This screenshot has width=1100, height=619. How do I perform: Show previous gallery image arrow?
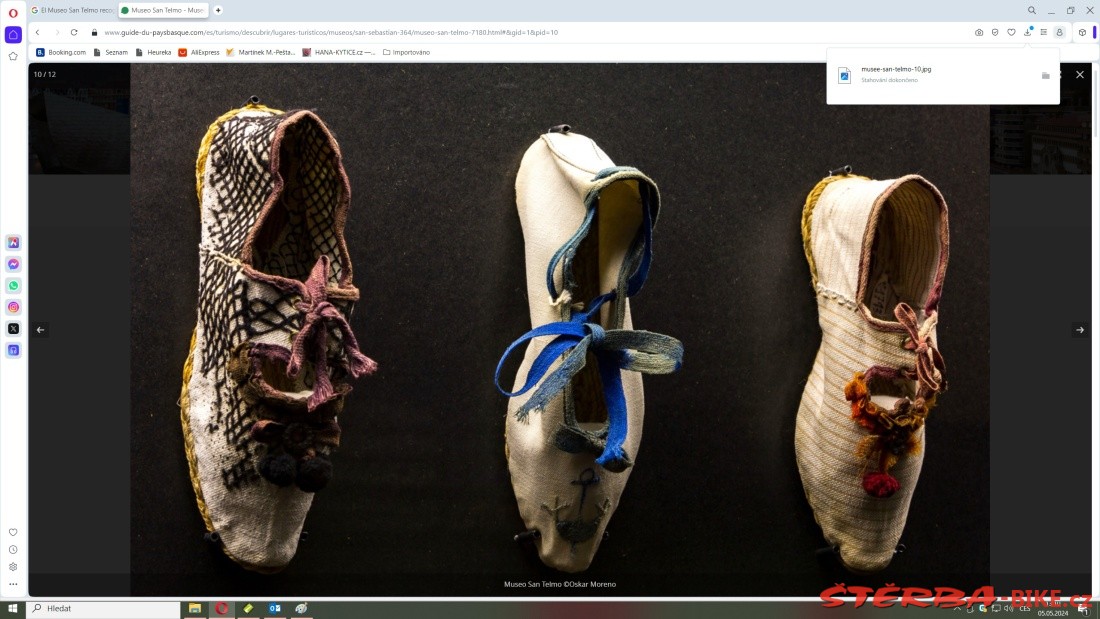click(40, 330)
